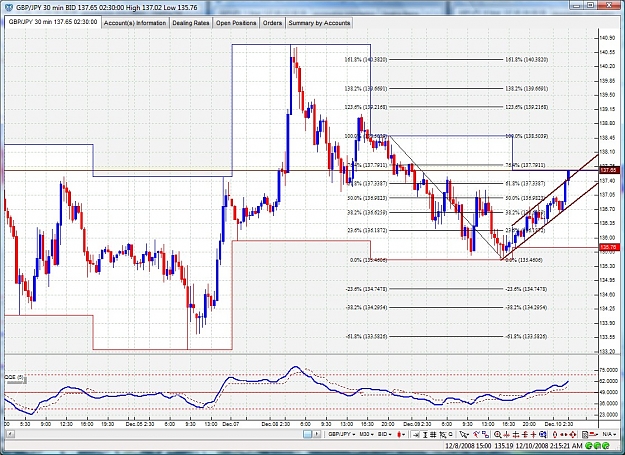Viewport: 625px width, 455px height.
Task: Open the GBP/JPY symbol dropdown
Action: 342,434
